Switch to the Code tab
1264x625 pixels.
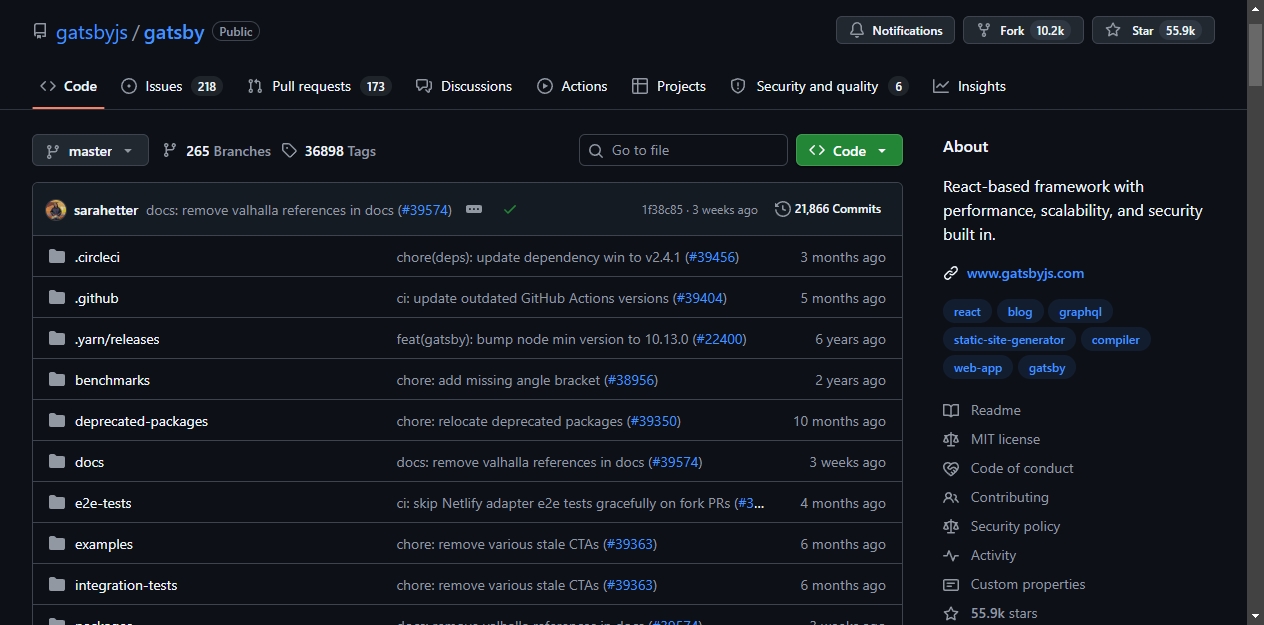68,86
